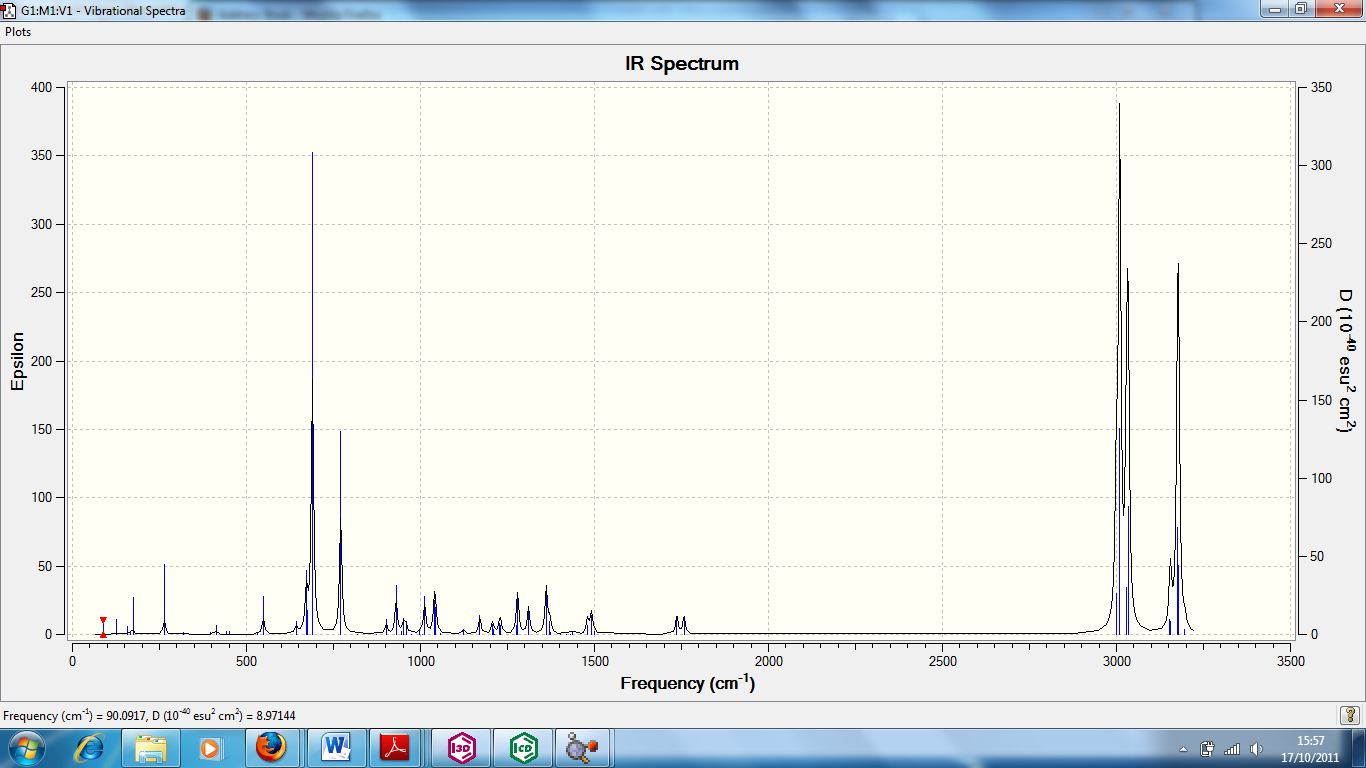Image resolution: width=1366 pixels, height=768 pixels.
Task: Open the volume control in system tray
Action: tap(1256, 748)
